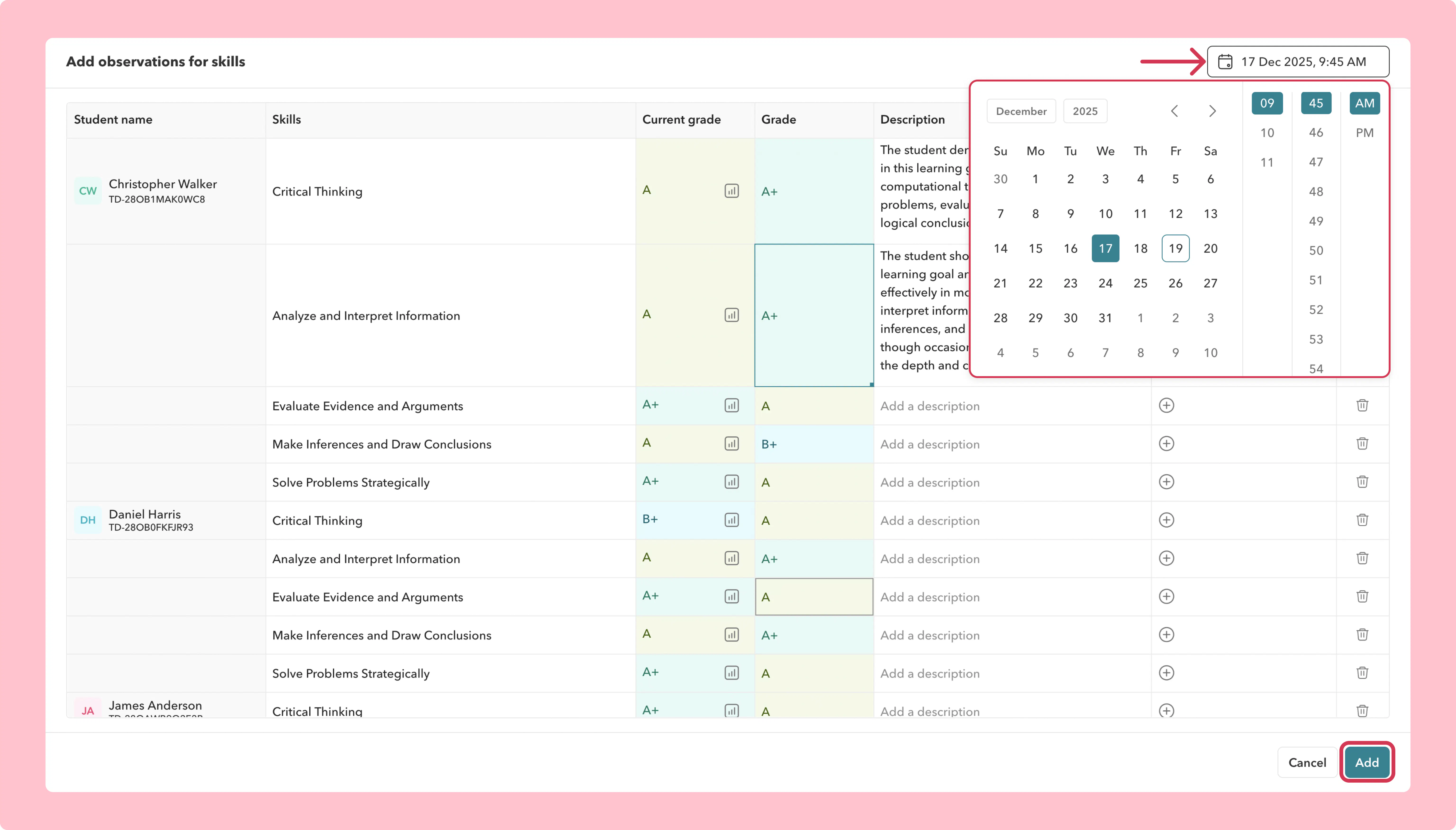Screen dimensions: 1456x830
Task: Go to previous month in calendar
Action: point(1174,111)
